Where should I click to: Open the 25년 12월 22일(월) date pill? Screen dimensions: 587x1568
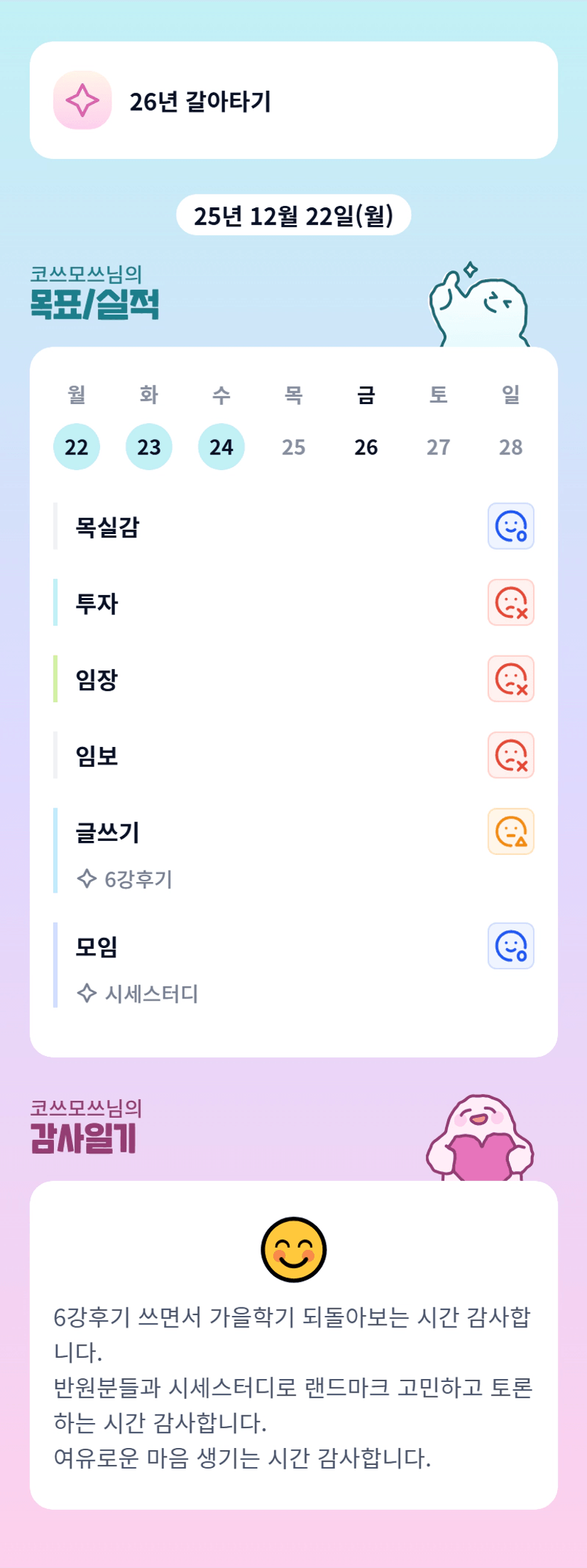tap(293, 215)
